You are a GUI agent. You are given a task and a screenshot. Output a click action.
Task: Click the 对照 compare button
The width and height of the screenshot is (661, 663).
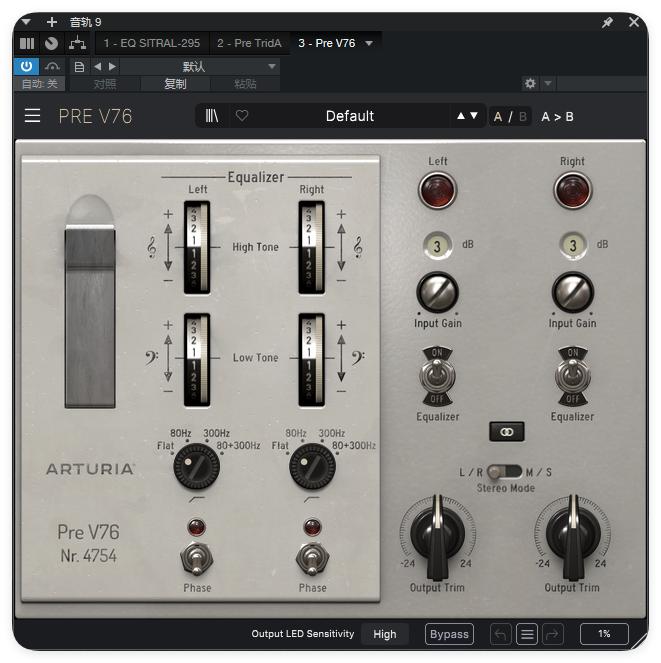coord(104,84)
